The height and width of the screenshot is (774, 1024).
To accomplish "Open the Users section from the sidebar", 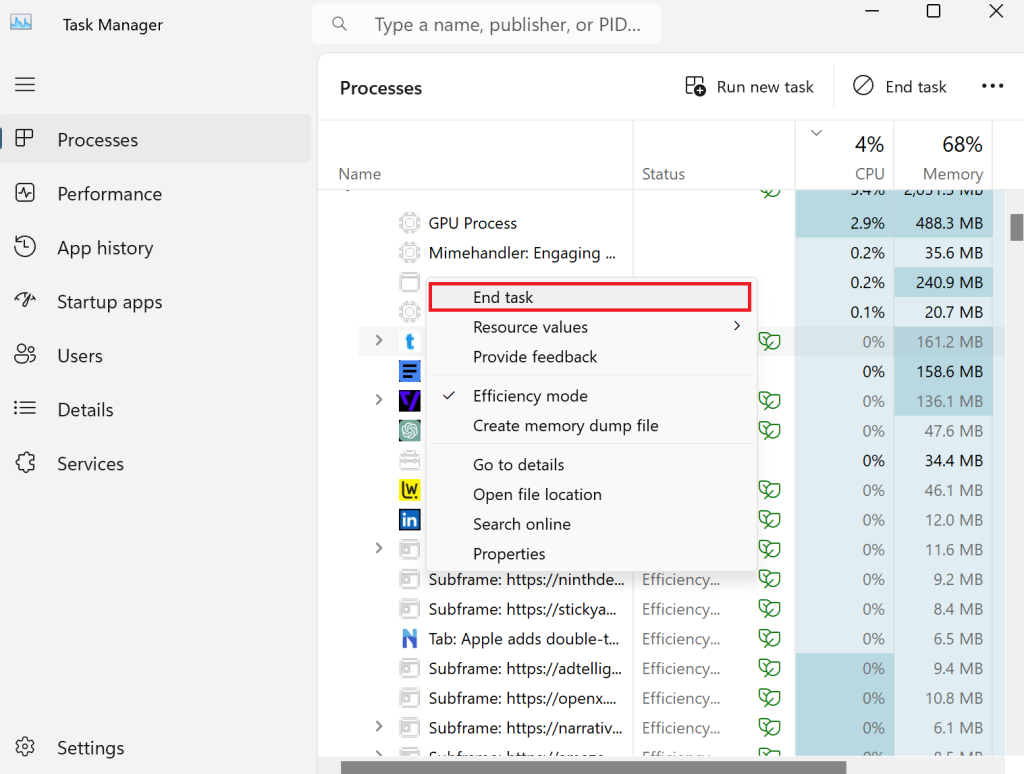I will click(x=24, y=355).
